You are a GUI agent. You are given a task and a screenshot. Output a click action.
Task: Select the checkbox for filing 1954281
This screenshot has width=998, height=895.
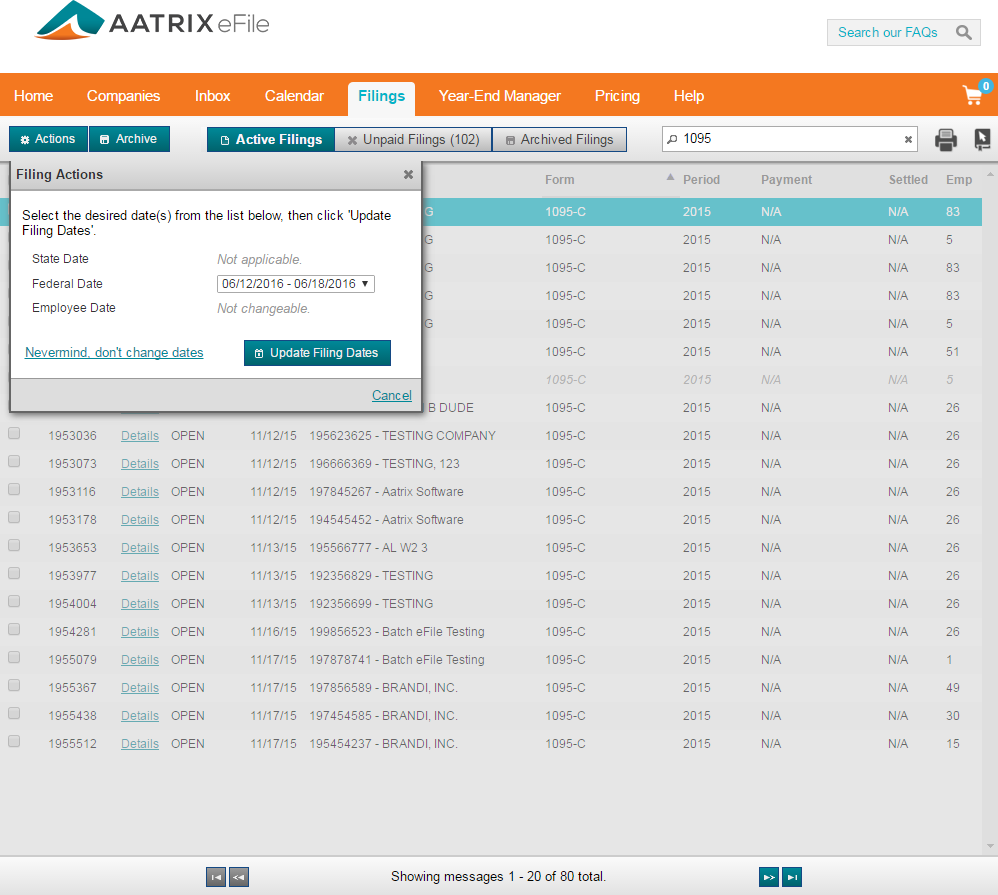14,631
